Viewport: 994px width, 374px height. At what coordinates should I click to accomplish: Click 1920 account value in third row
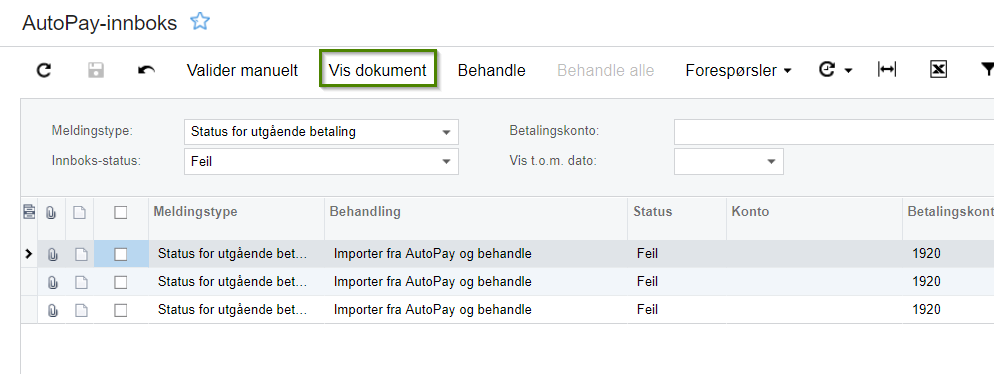pyautogui.click(x=926, y=309)
